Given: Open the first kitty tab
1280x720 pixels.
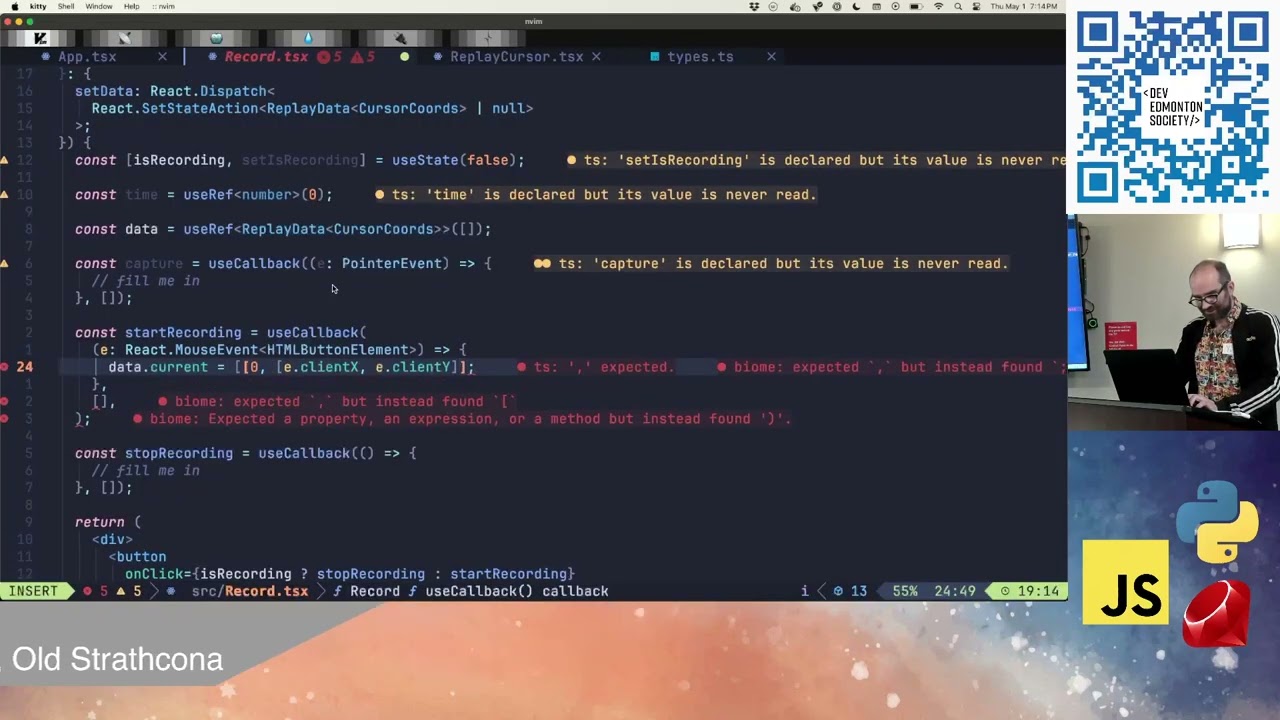Looking at the screenshot, I should pos(40,38).
